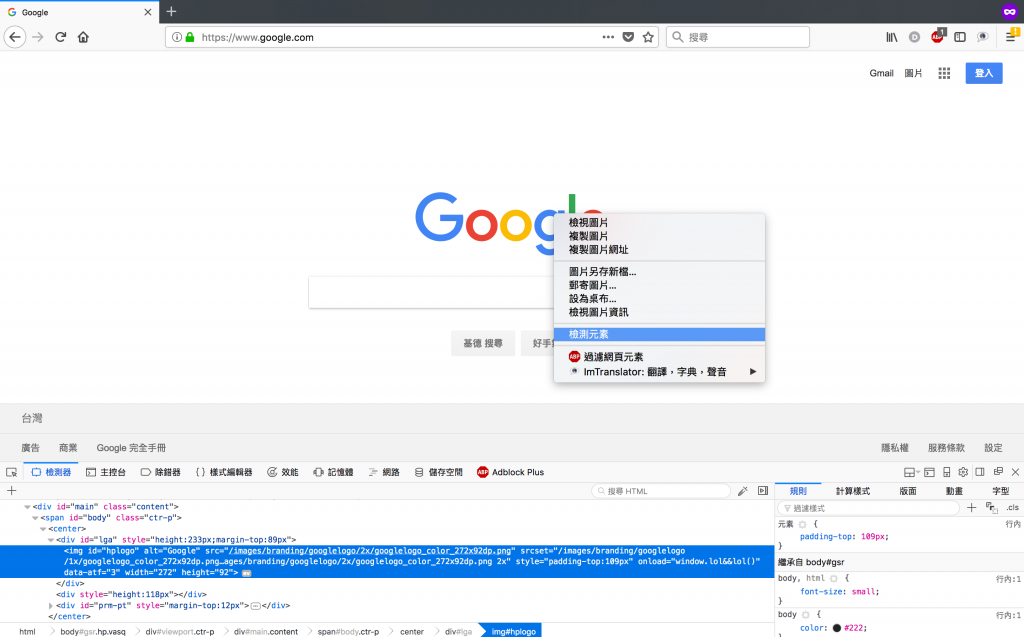Toggle the inspector sidebar pane collapse button

(x=763, y=491)
